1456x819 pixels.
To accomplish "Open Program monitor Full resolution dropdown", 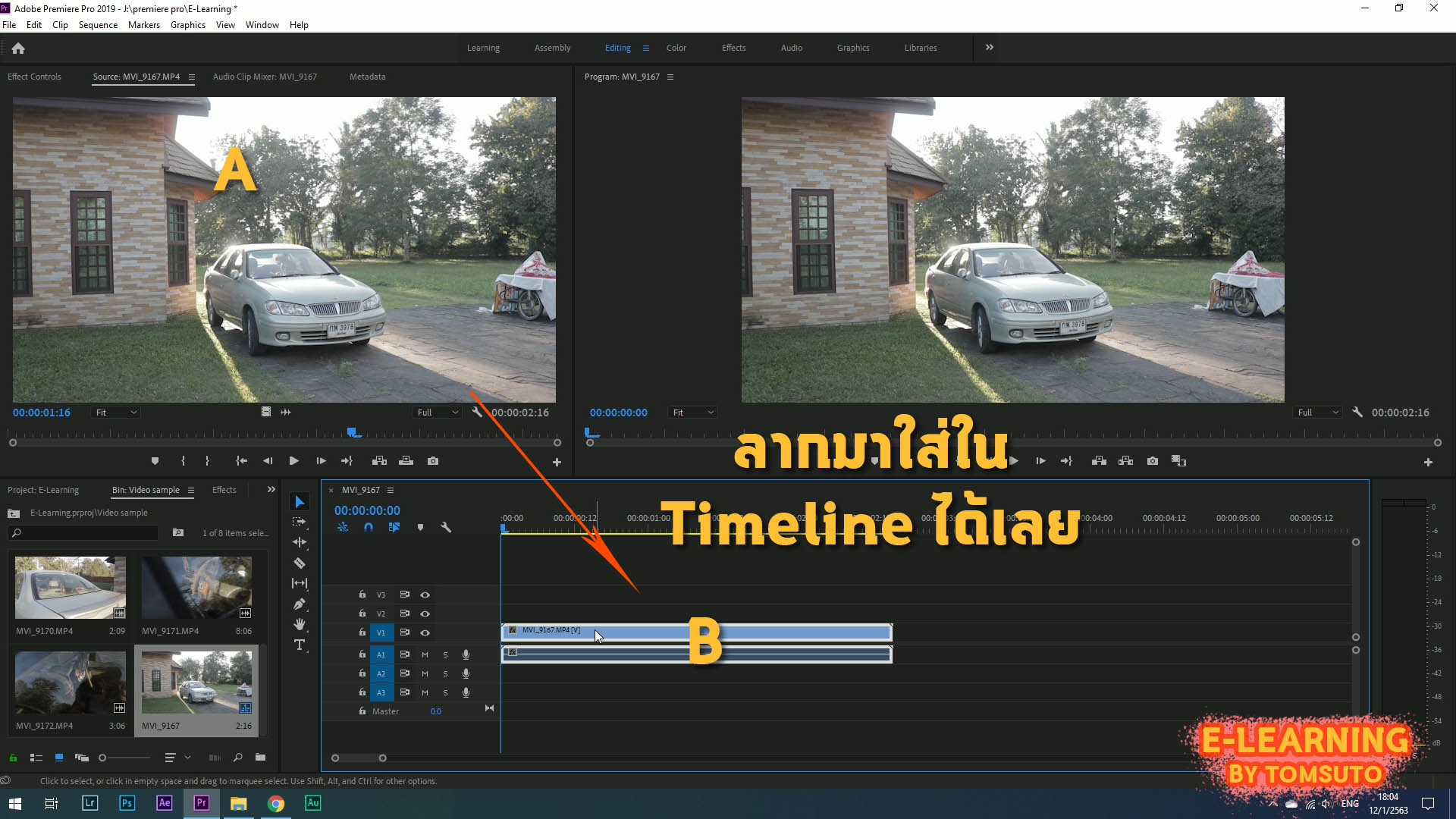I will pyautogui.click(x=1318, y=412).
